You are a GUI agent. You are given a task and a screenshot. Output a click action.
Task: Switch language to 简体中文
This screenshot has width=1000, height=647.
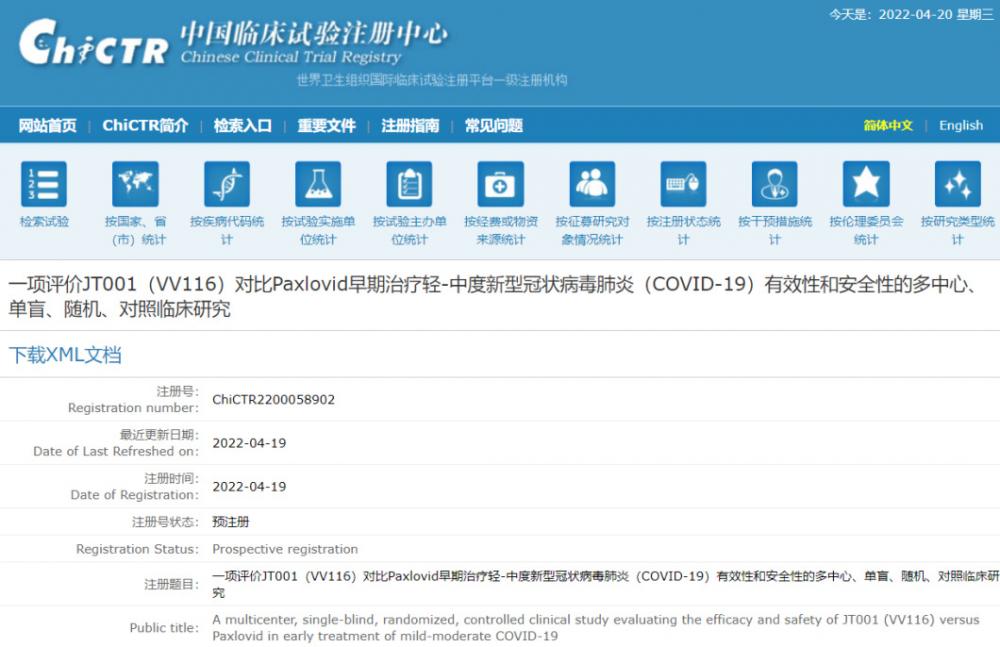pos(888,126)
